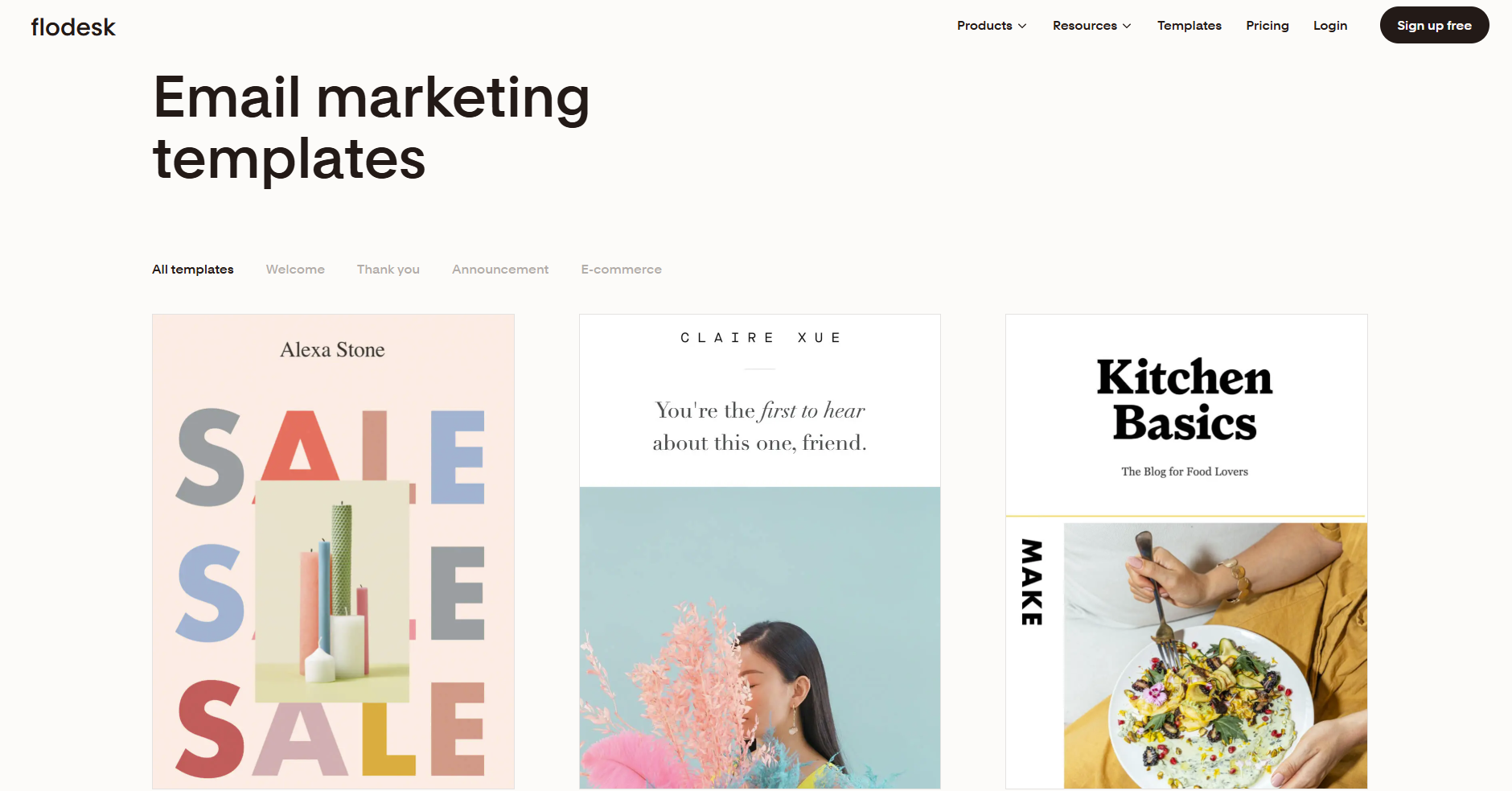
Task: Filter by E-commerce templates
Action: tap(621, 270)
